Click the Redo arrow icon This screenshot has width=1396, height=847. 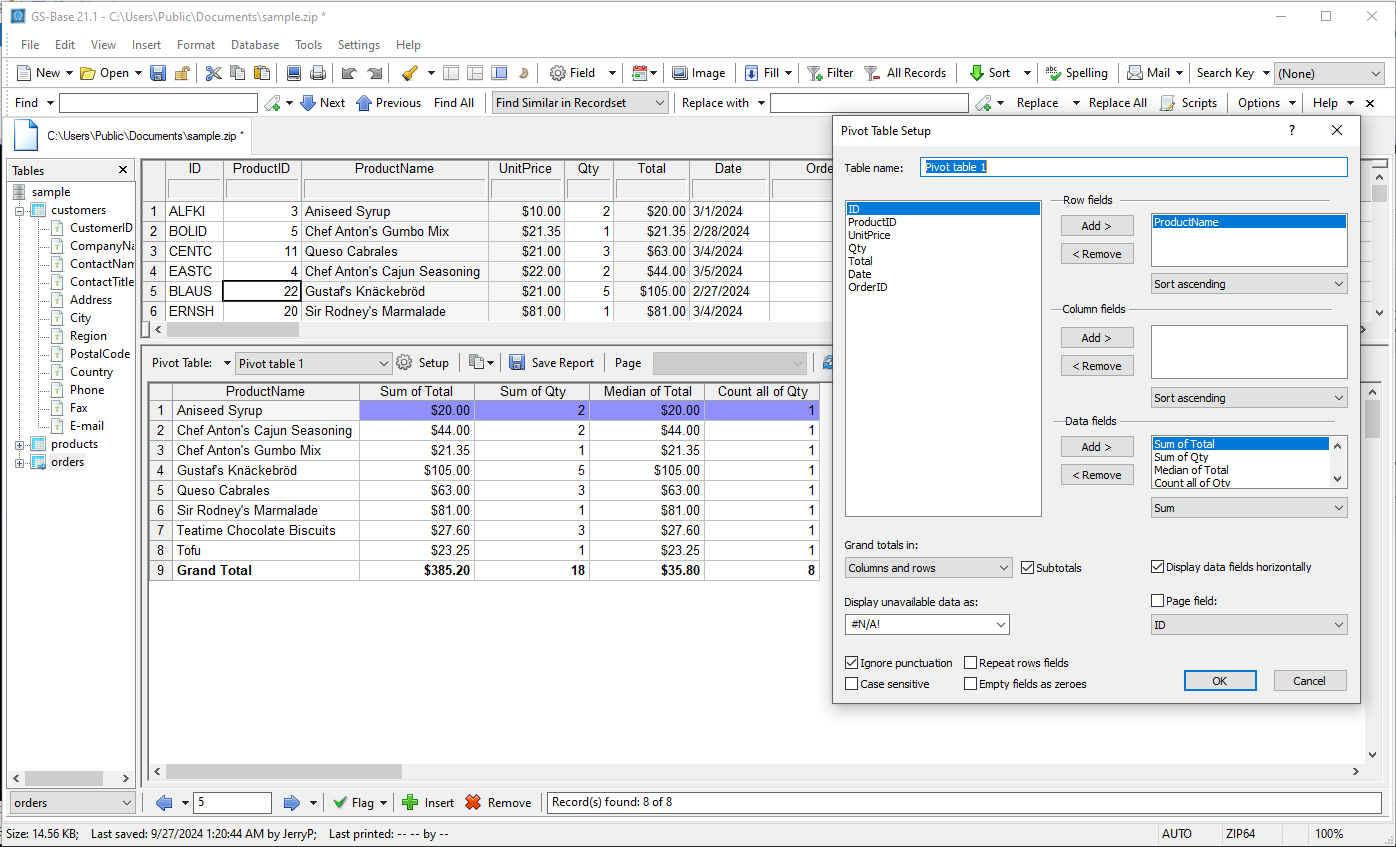tap(374, 73)
